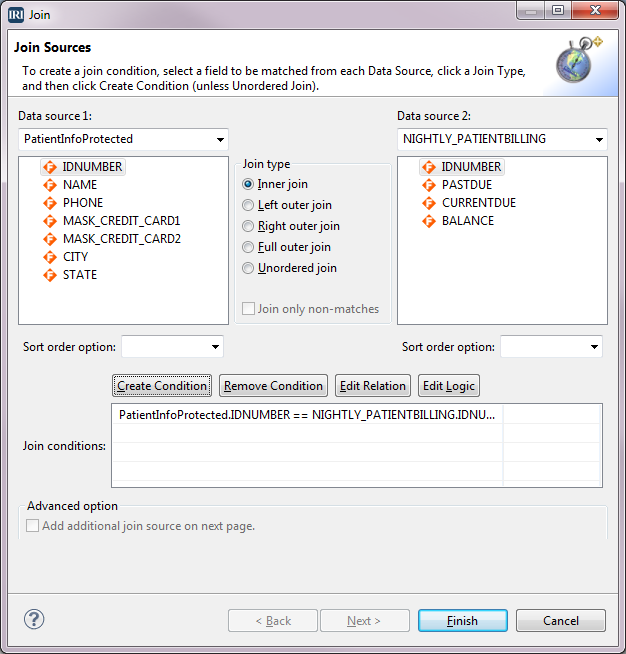Expand Sort order option under source 2
The image size is (626, 654).
coord(551,347)
